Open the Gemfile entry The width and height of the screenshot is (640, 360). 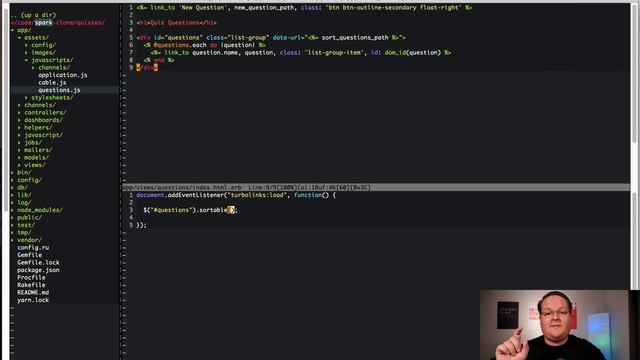click(x=29, y=255)
